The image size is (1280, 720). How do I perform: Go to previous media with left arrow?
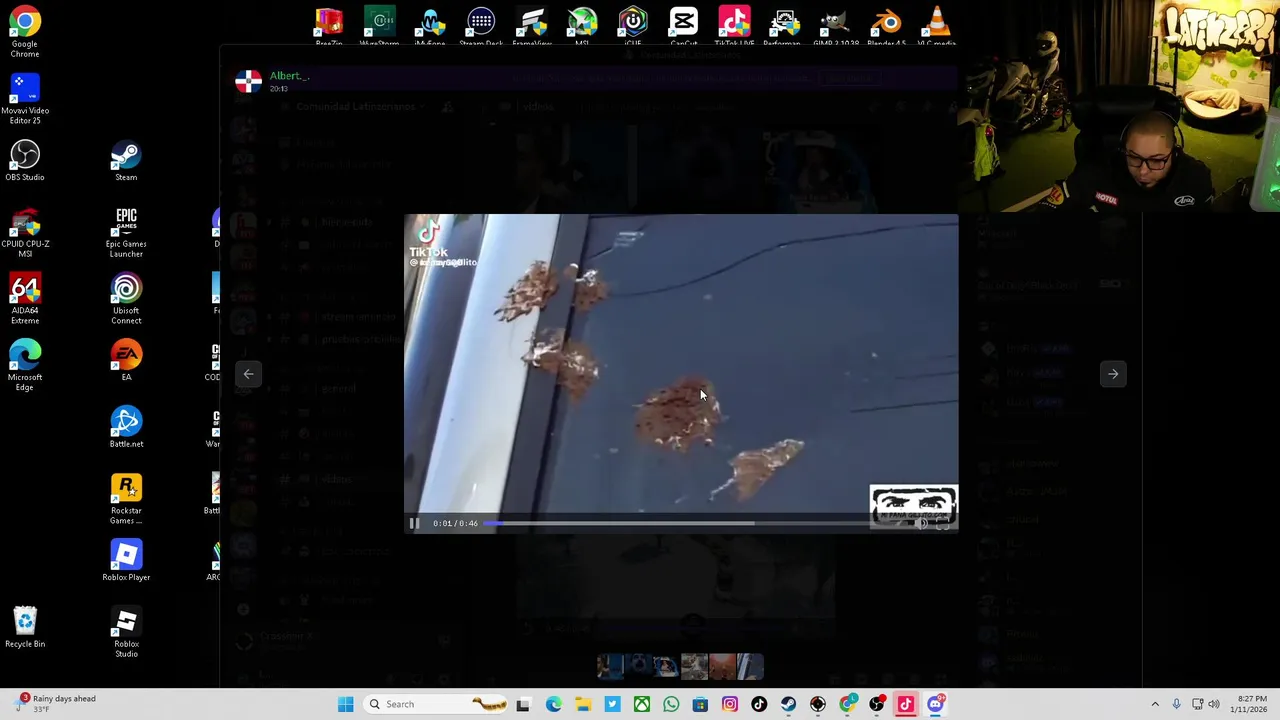[x=248, y=374]
